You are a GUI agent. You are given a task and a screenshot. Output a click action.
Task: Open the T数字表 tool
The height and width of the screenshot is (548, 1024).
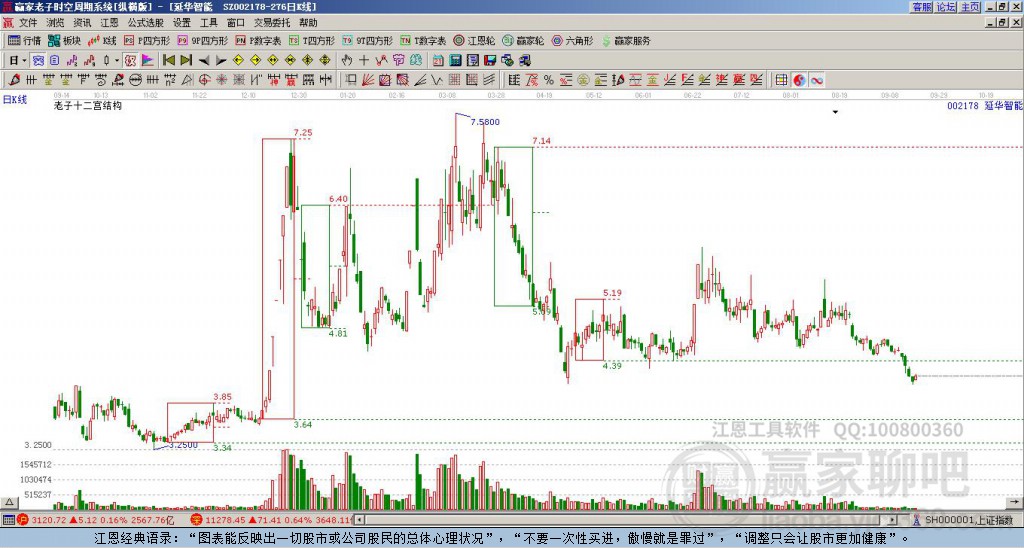point(423,40)
